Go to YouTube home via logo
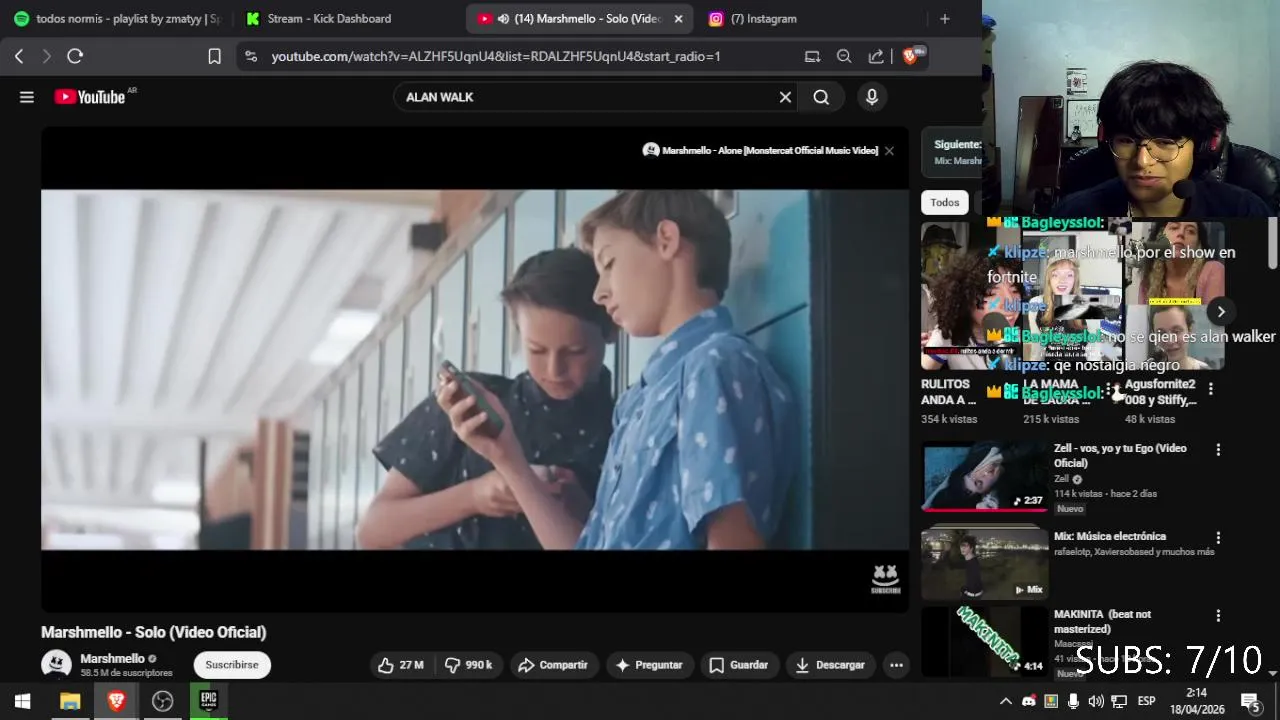 click(89, 97)
